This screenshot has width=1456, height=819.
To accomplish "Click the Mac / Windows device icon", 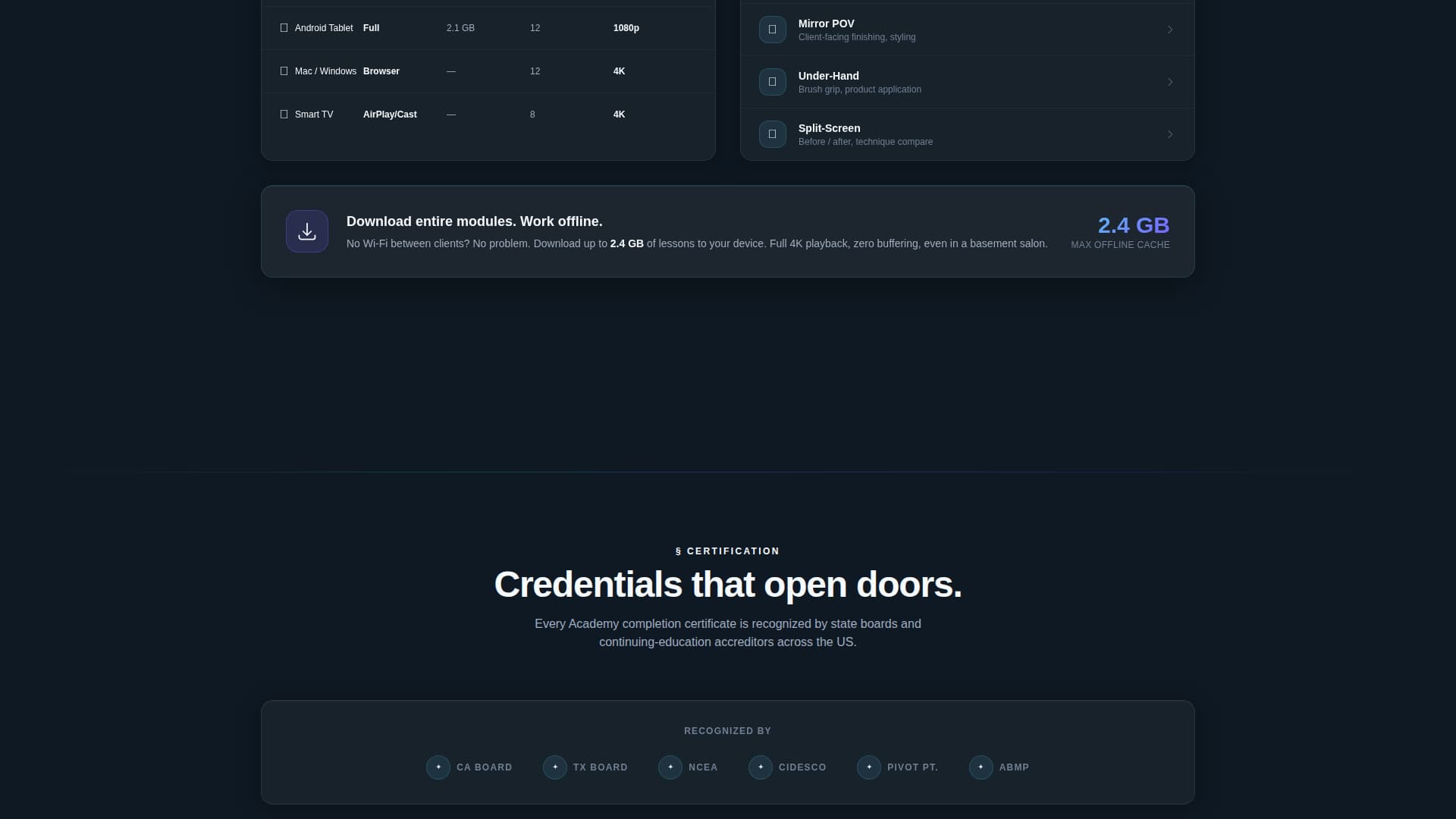I will (x=284, y=71).
